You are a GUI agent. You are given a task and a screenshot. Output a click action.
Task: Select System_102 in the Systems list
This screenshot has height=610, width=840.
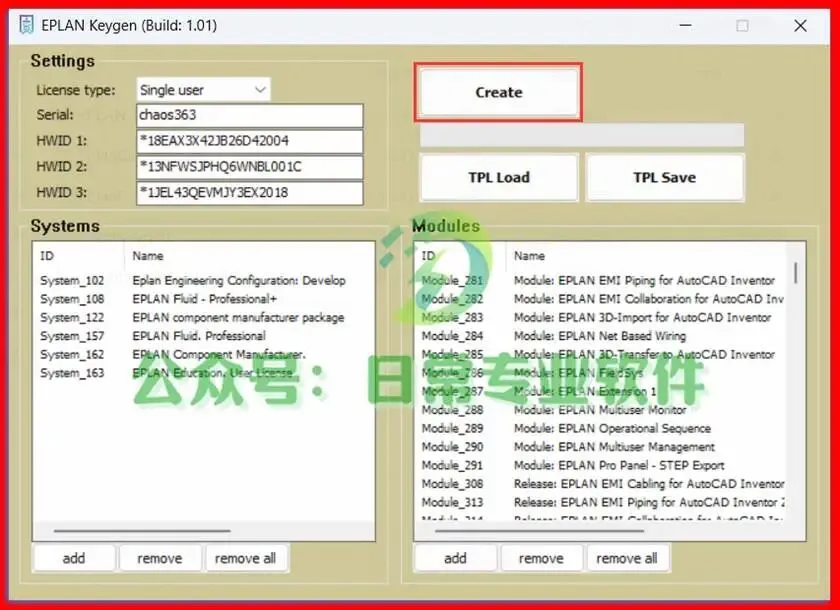[x=72, y=280]
